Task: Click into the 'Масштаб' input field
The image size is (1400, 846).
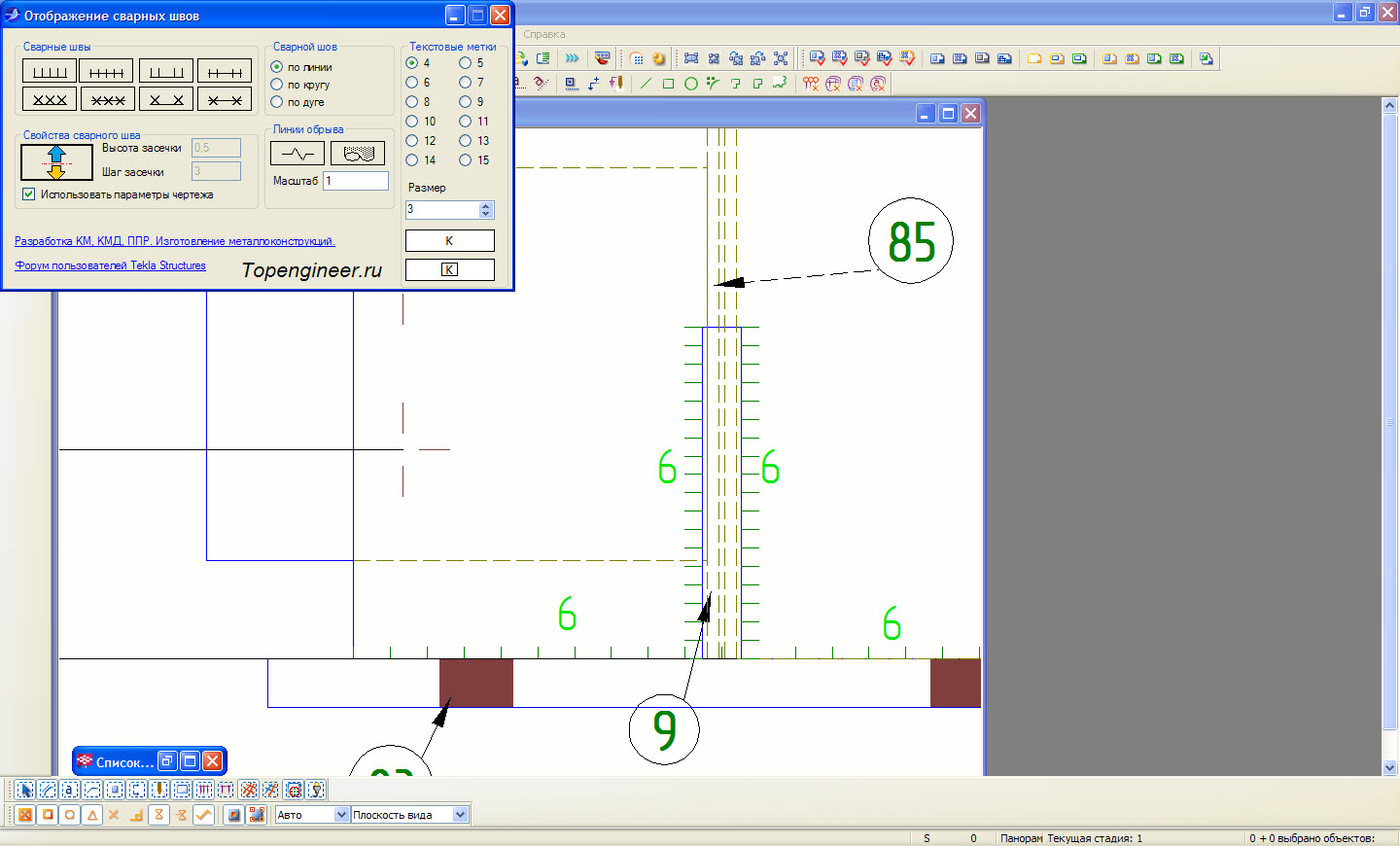Action: (x=355, y=181)
